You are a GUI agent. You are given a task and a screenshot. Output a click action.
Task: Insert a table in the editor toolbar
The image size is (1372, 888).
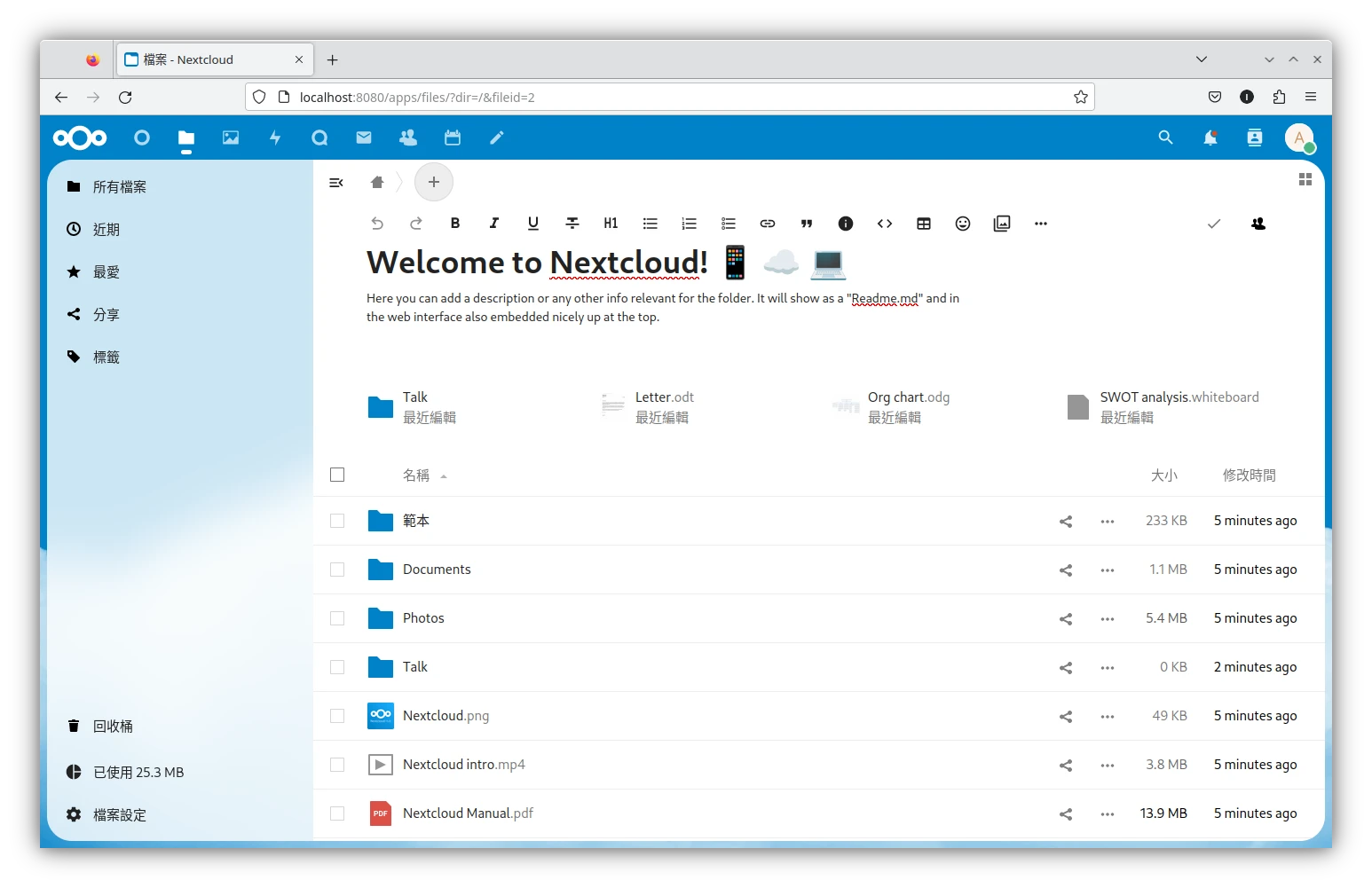click(x=924, y=224)
